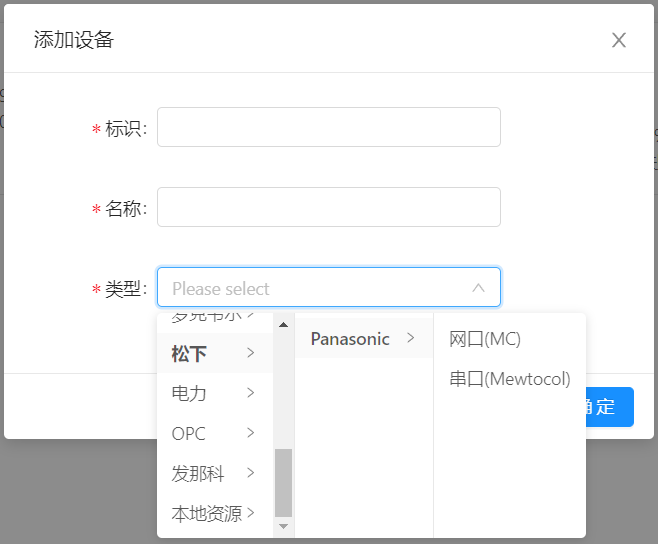Click the category list scrollbar thumb

[x=283, y=482]
